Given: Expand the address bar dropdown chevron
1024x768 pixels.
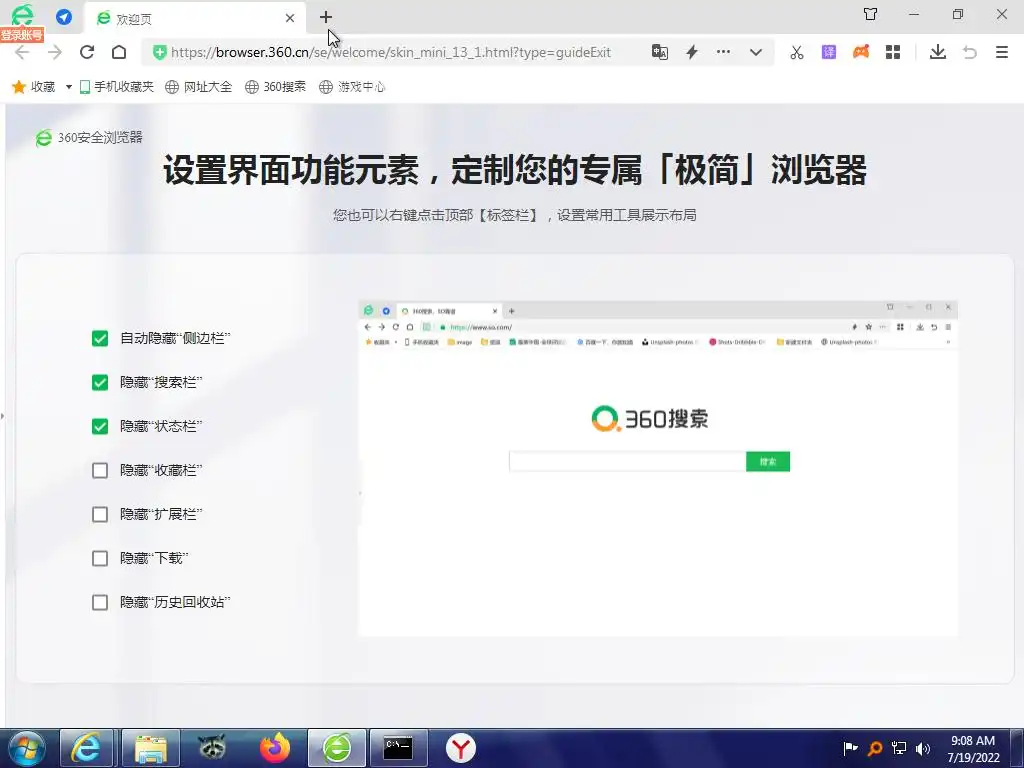Looking at the screenshot, I should [x=756, y=52].
